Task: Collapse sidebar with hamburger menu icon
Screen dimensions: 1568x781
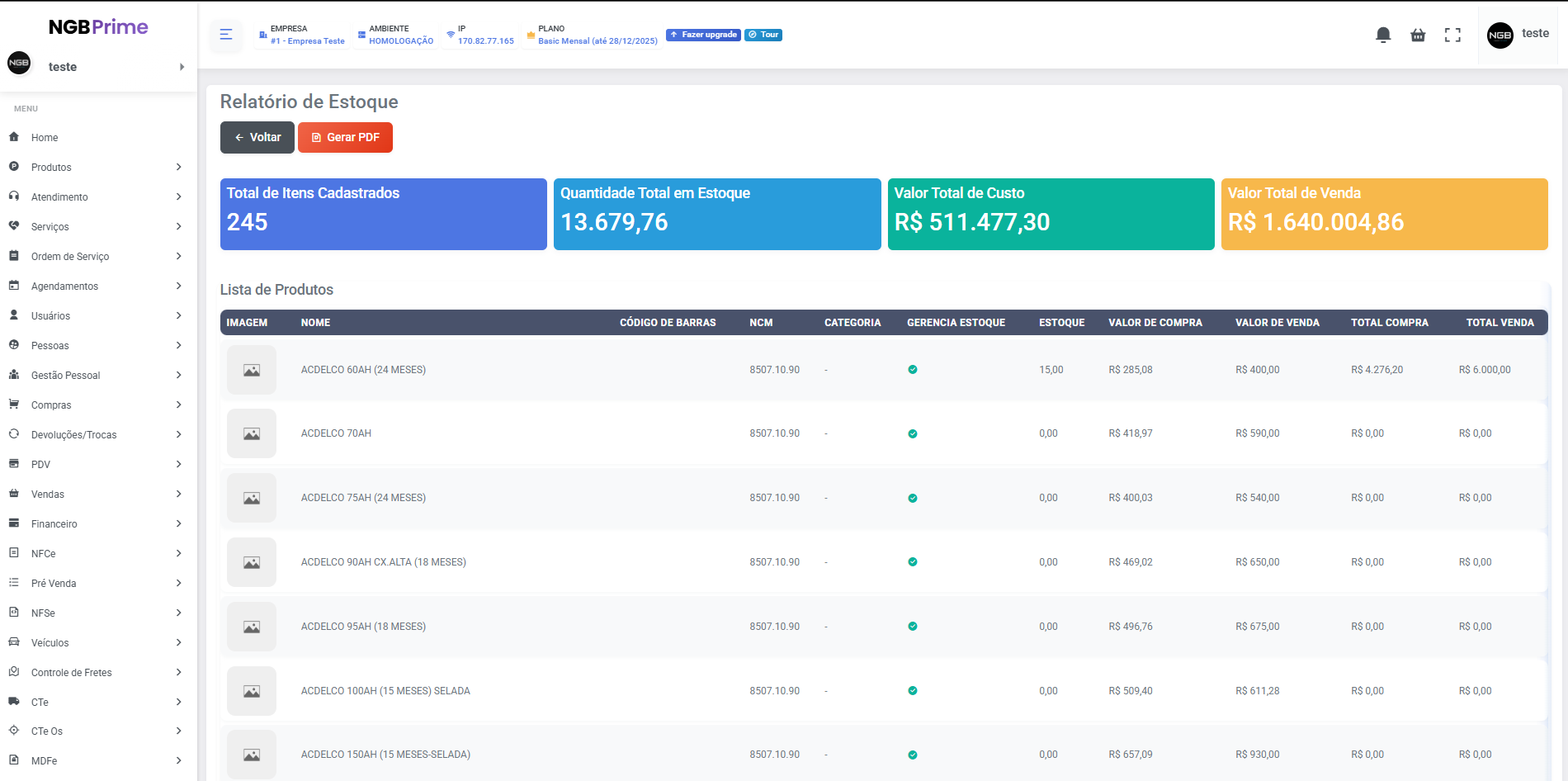Action: [226, 35]
